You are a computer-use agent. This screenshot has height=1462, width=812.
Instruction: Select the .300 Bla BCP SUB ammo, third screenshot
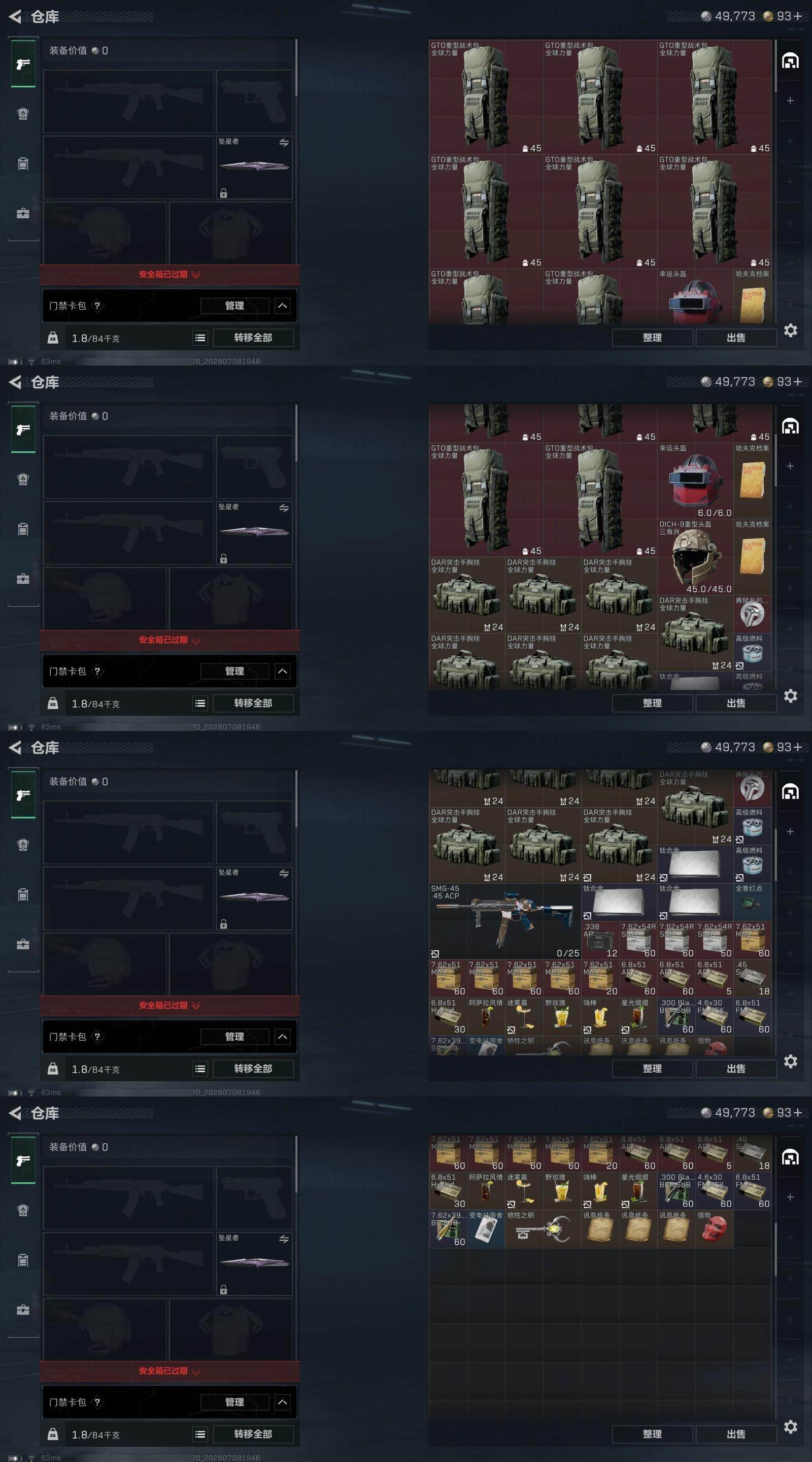[x=676, y=1016]
